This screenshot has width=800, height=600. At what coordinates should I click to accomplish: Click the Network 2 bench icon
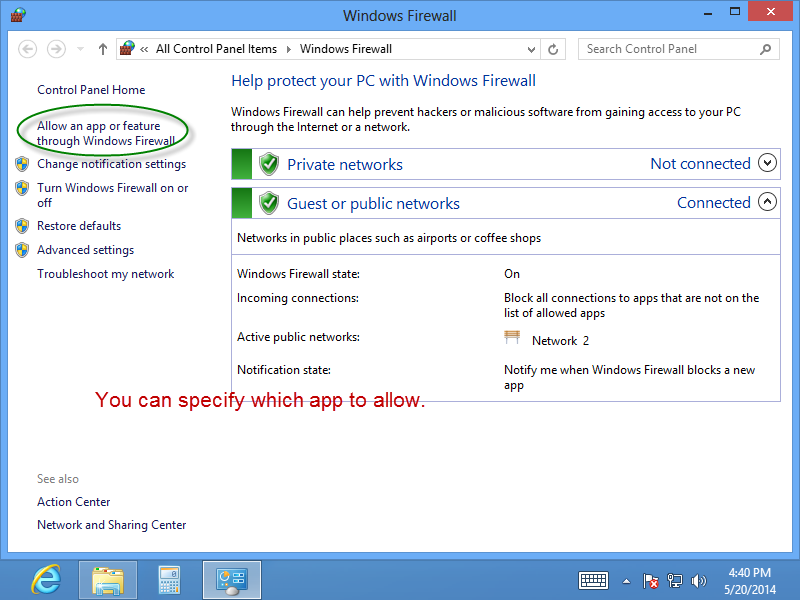[512, 337]
